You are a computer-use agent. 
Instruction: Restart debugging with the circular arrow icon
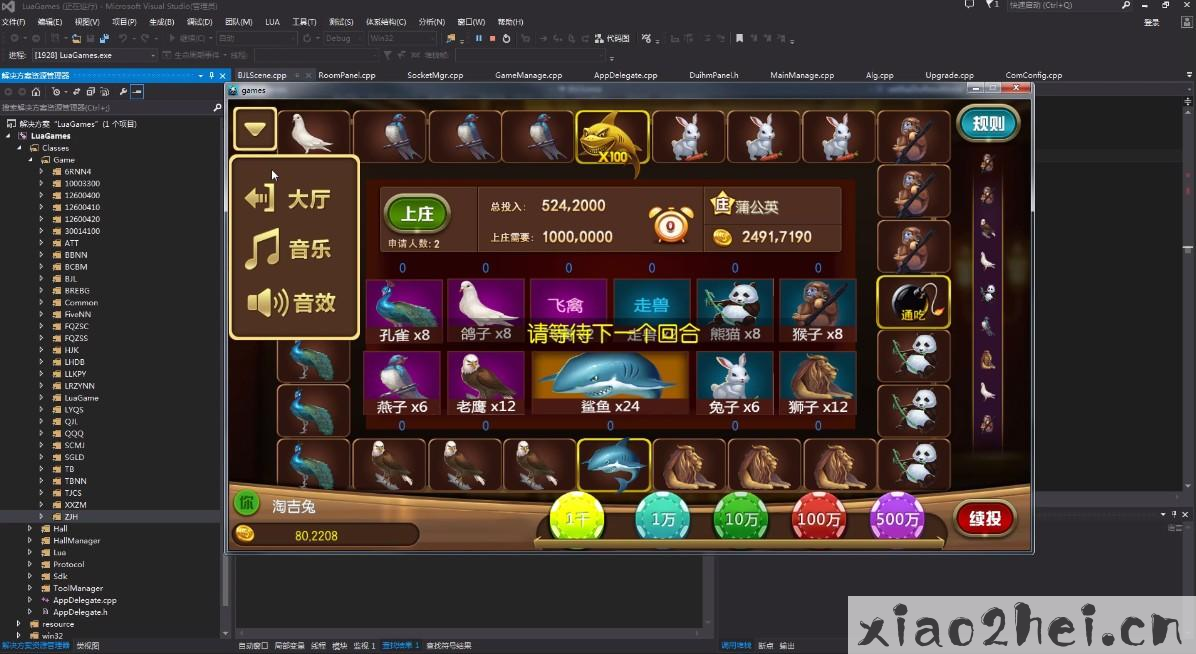coord(506,38)
